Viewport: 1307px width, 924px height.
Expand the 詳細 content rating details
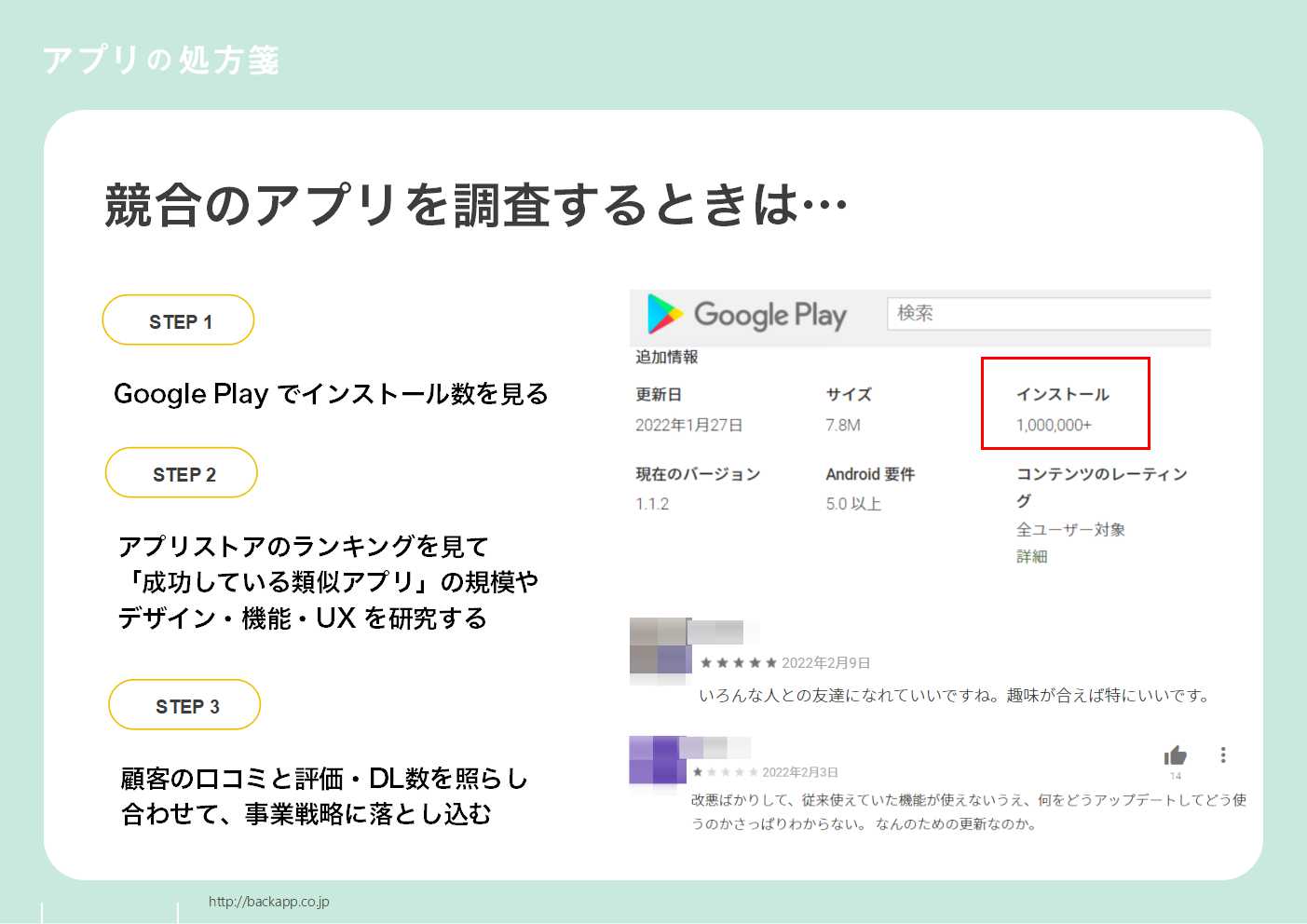tap(1031, 556)
